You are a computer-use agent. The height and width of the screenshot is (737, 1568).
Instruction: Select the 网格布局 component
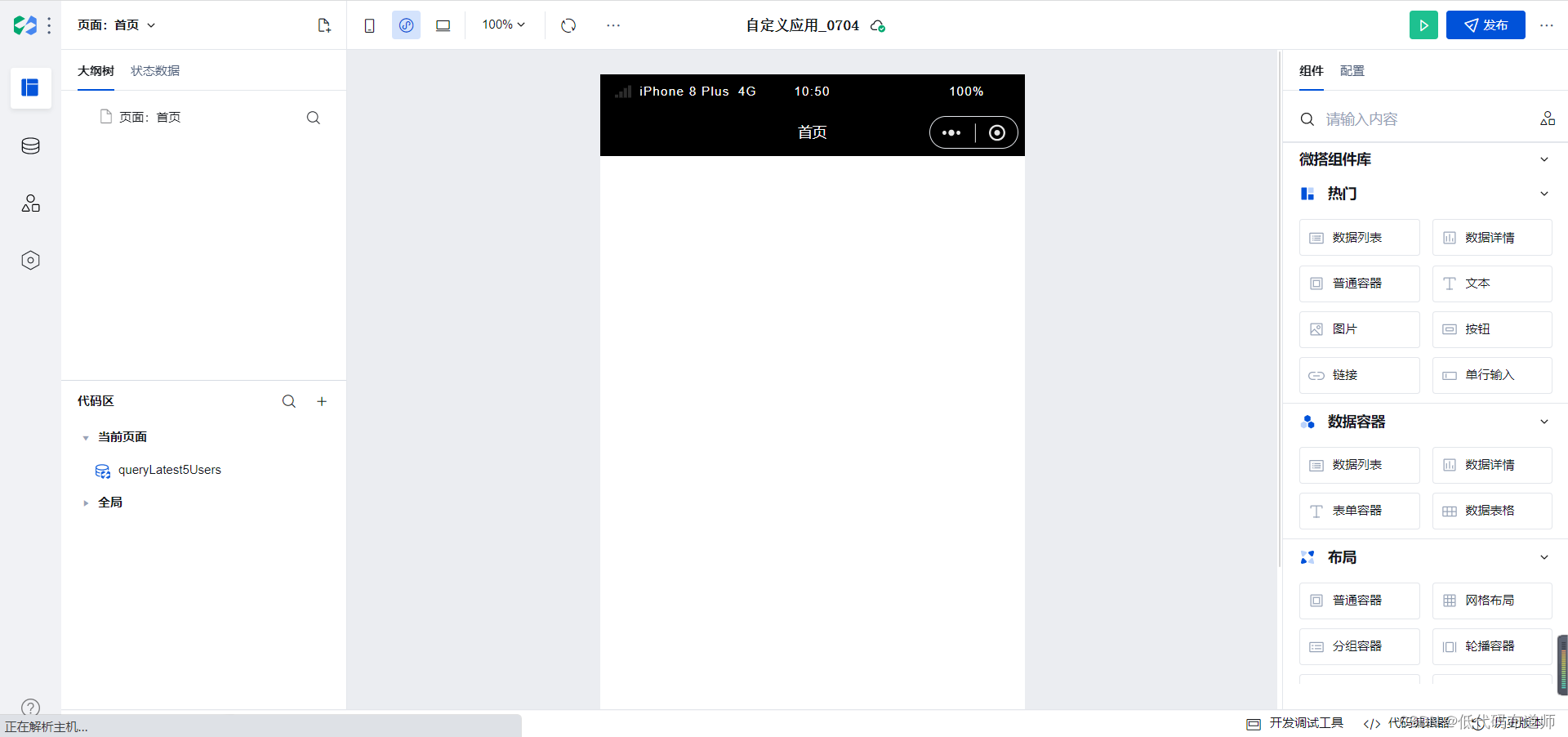tap(1492, 601)
